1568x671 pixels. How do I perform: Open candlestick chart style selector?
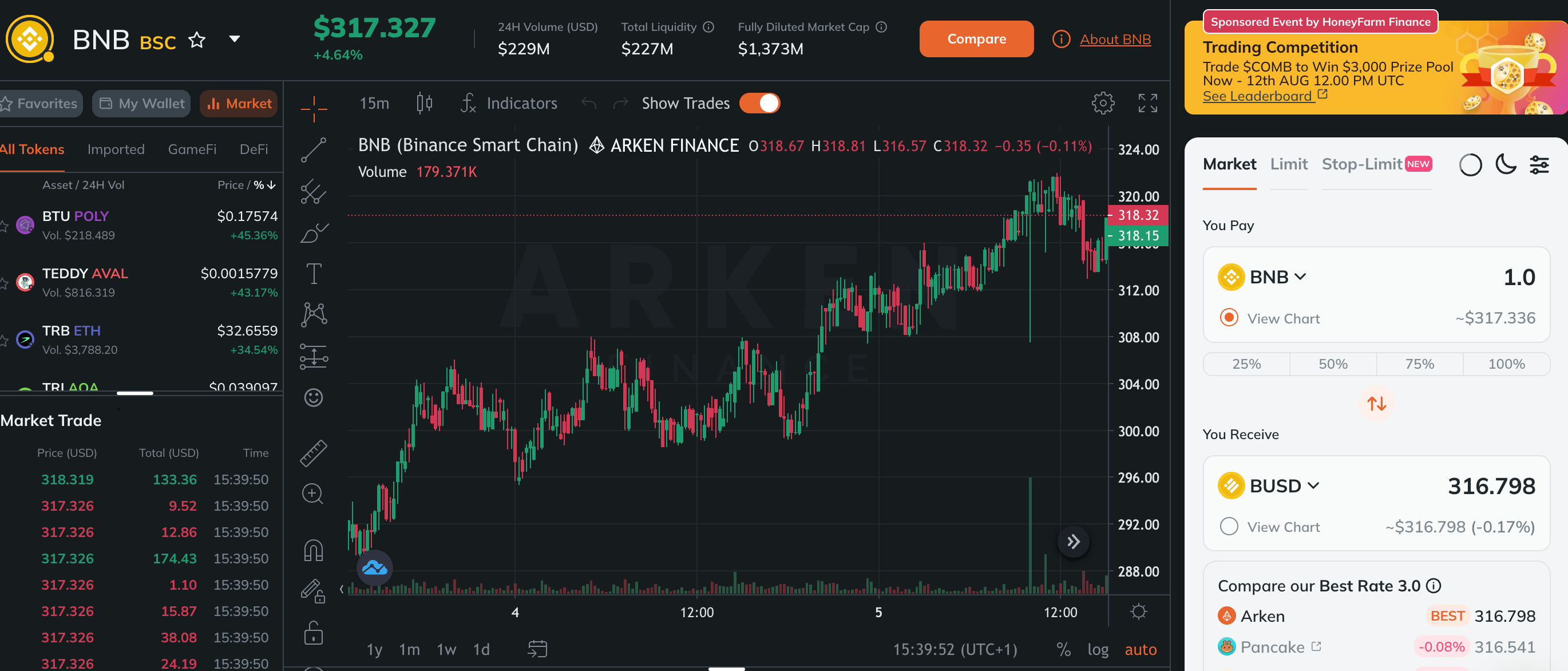tap(424, 103)
